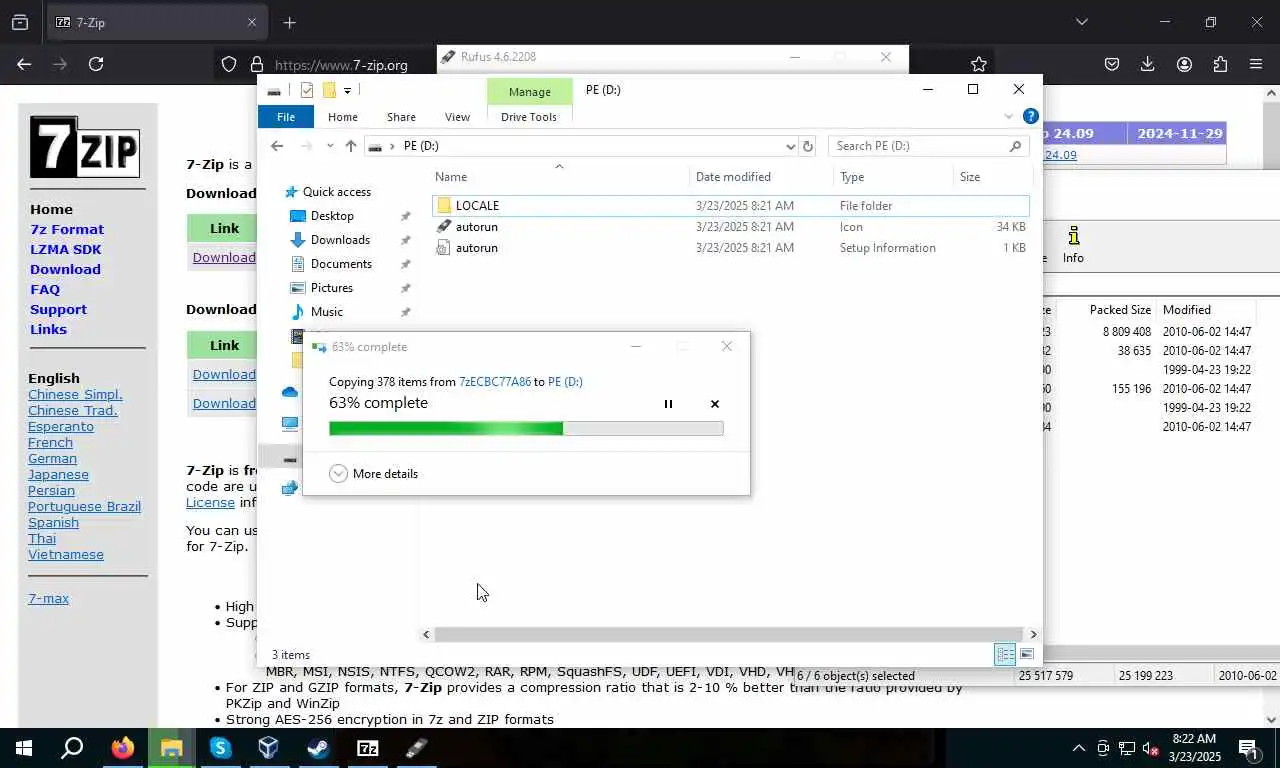This screenshot has width=1280, height=768.
Task: Open Documents in navigation pane
Action: coord(341,264)
